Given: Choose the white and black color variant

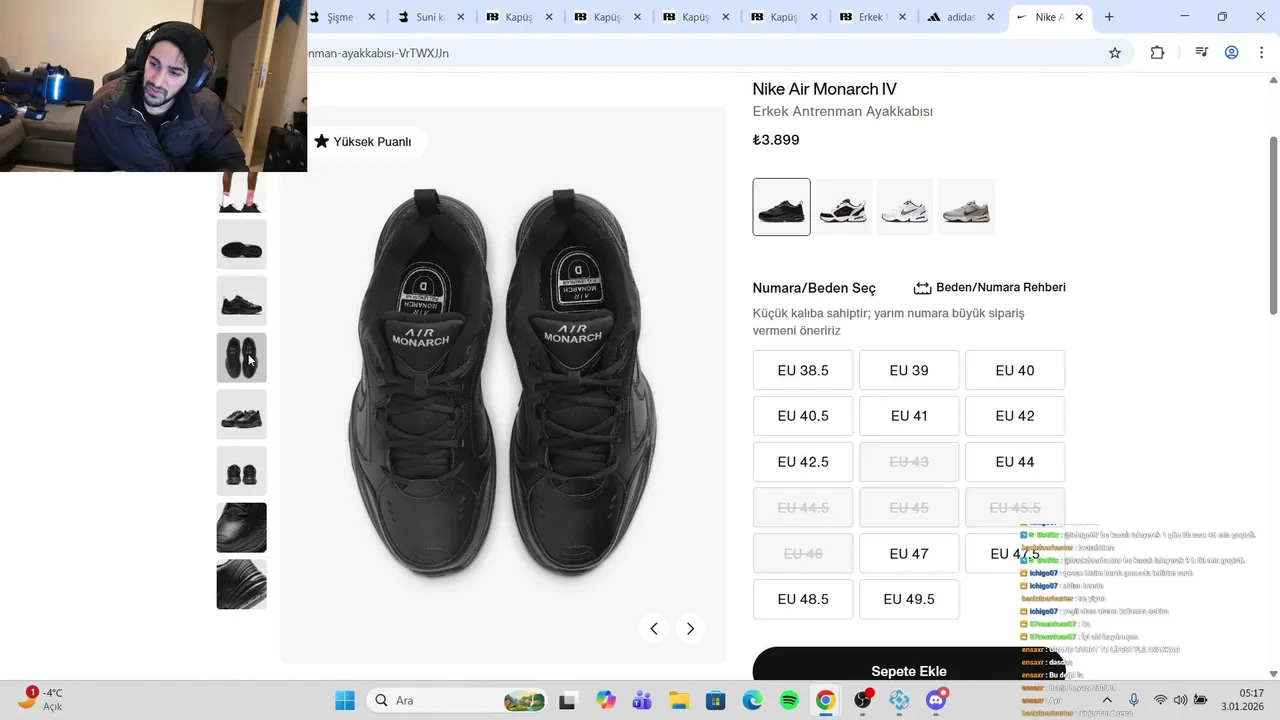Looking at the screenshot, I should (843, 207).
